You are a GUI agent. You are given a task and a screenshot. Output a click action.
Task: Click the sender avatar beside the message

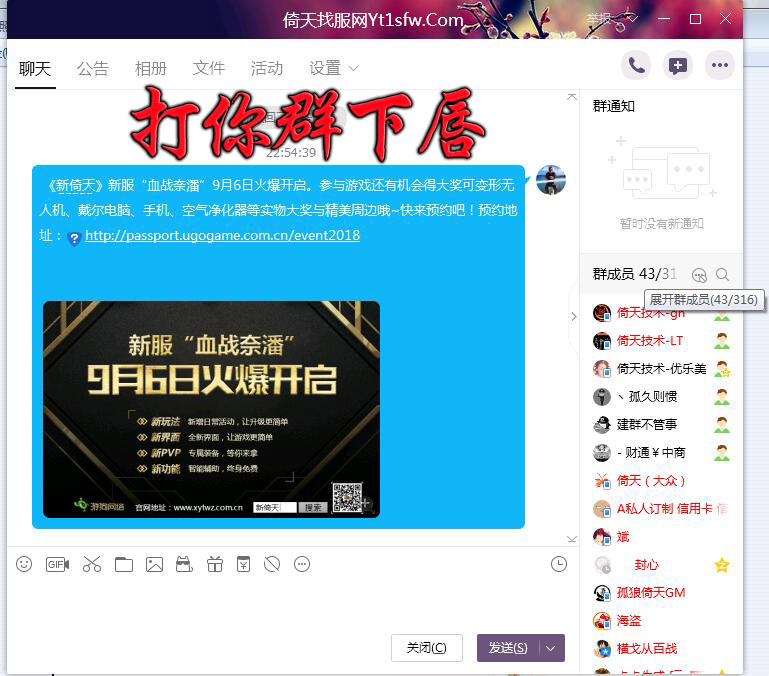click(551, 180)
